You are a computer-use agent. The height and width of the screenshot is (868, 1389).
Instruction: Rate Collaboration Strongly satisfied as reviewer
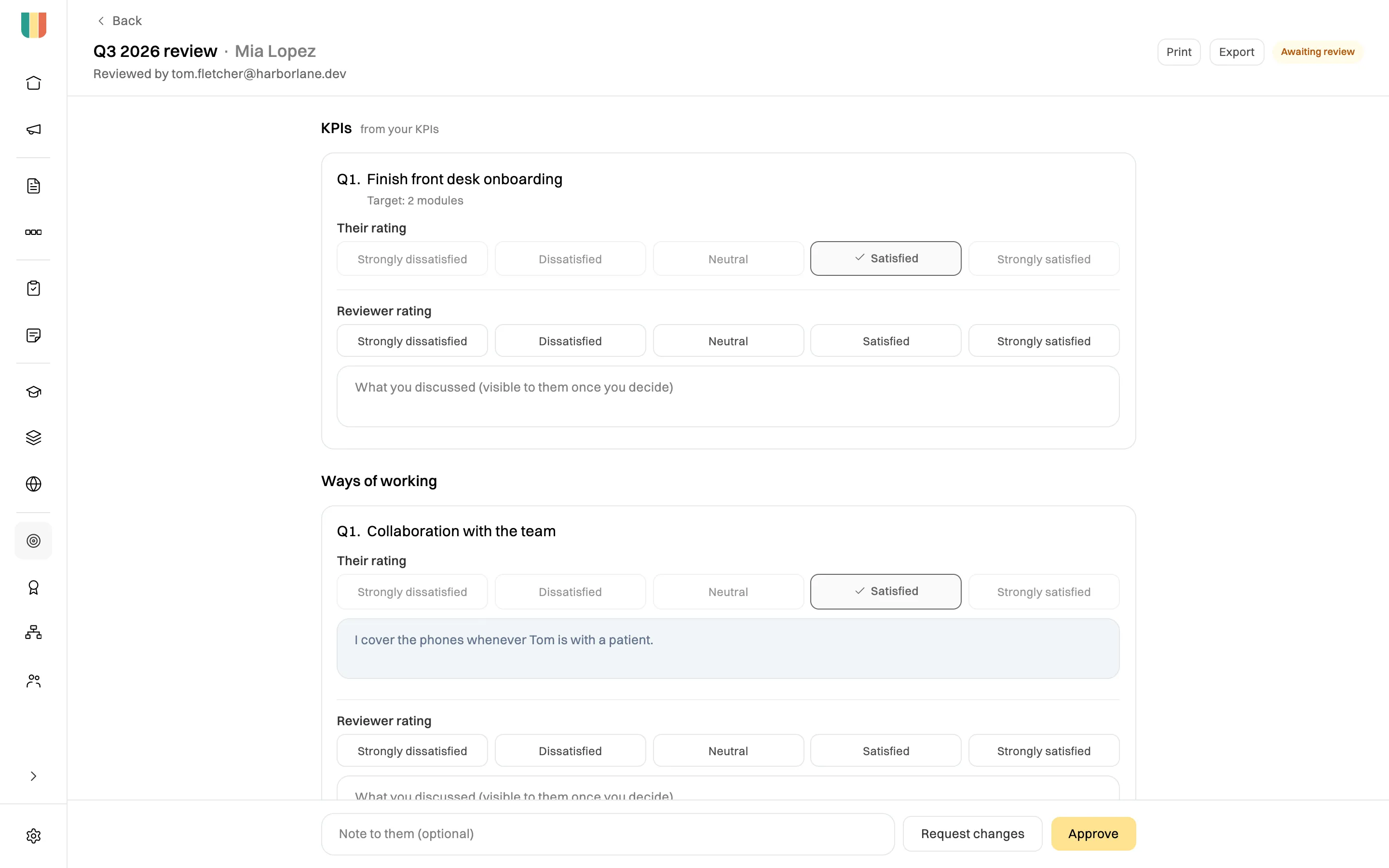(1044, 751)
